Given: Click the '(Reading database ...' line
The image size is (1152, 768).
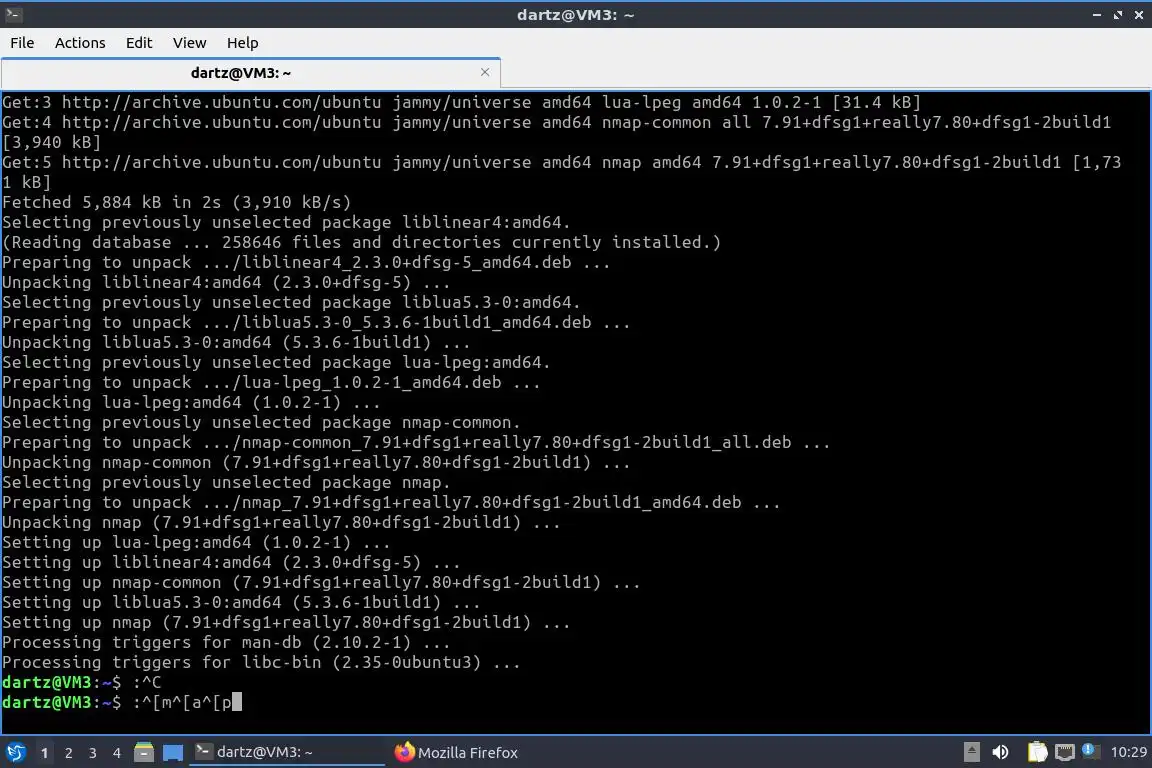Looking at the screenshot, I should coord(361,243).
